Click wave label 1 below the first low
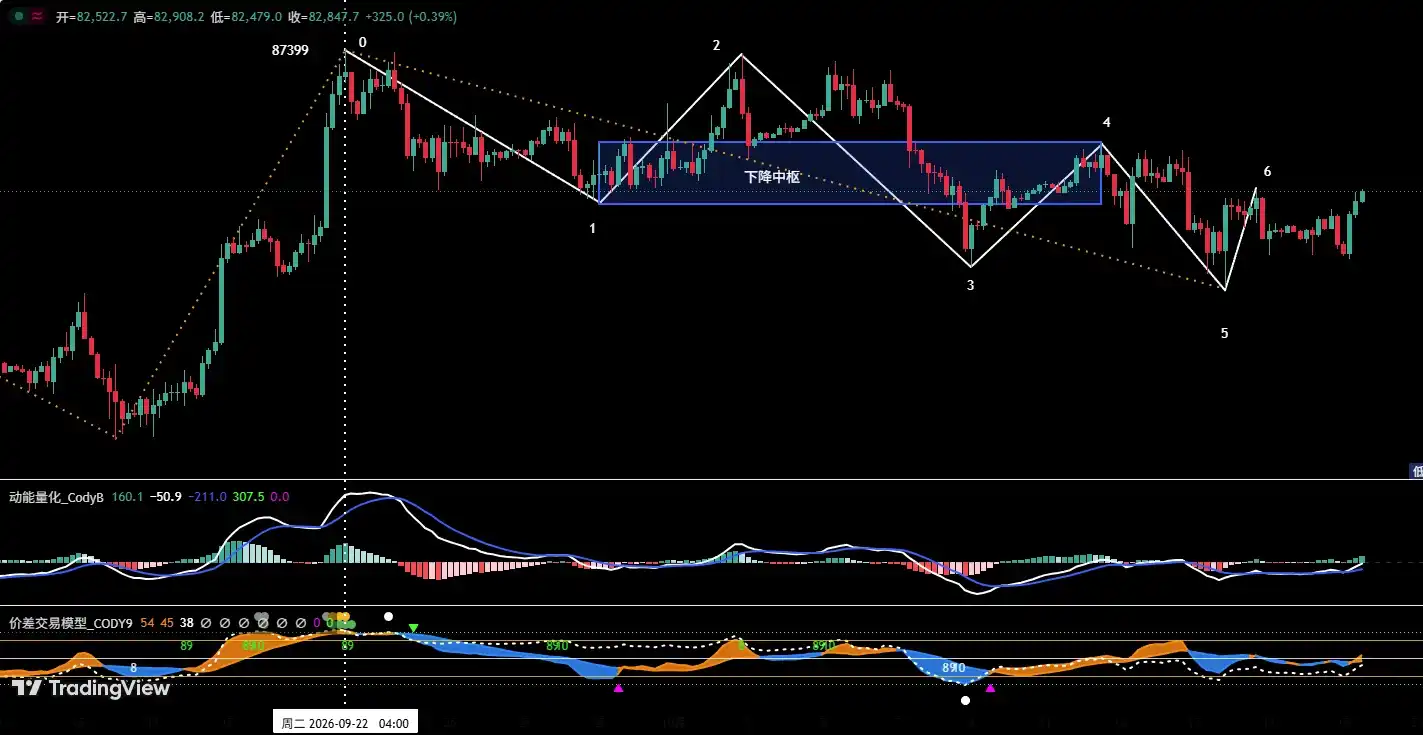This screenshot has height=735, width=1423. click(x=592, y=228)
